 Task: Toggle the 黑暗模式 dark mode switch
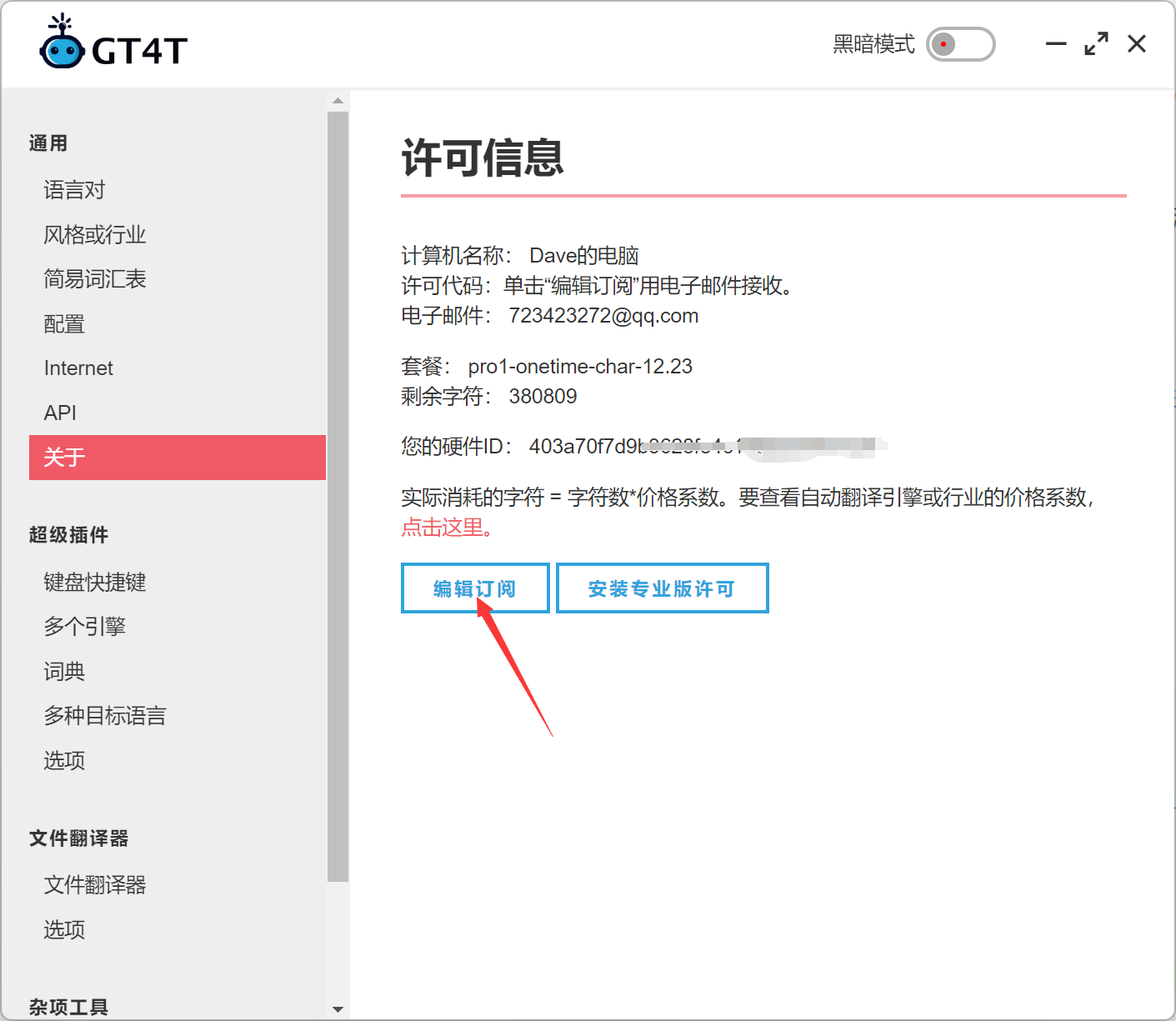point(961,44)
